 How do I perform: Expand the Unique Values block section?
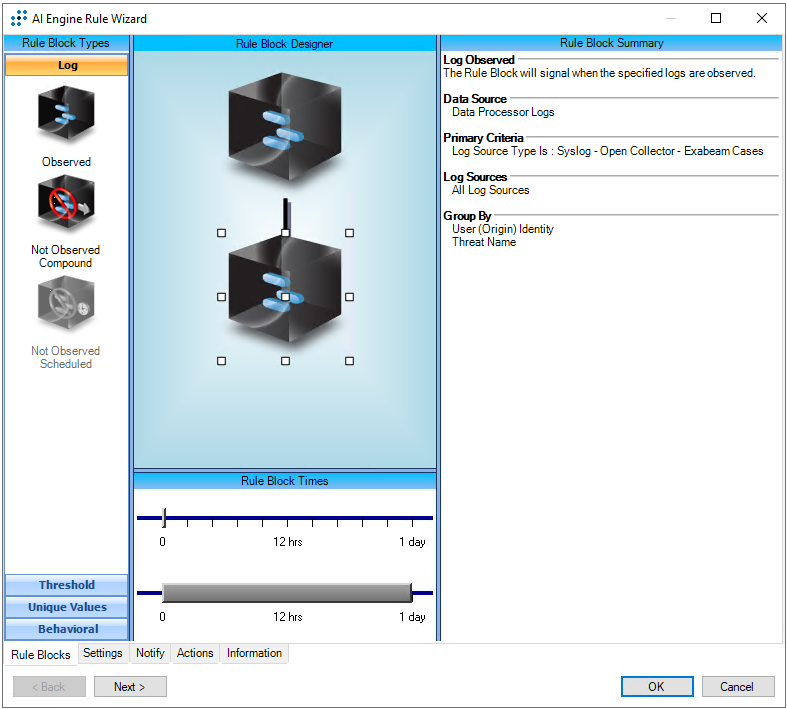click(67, 607)
